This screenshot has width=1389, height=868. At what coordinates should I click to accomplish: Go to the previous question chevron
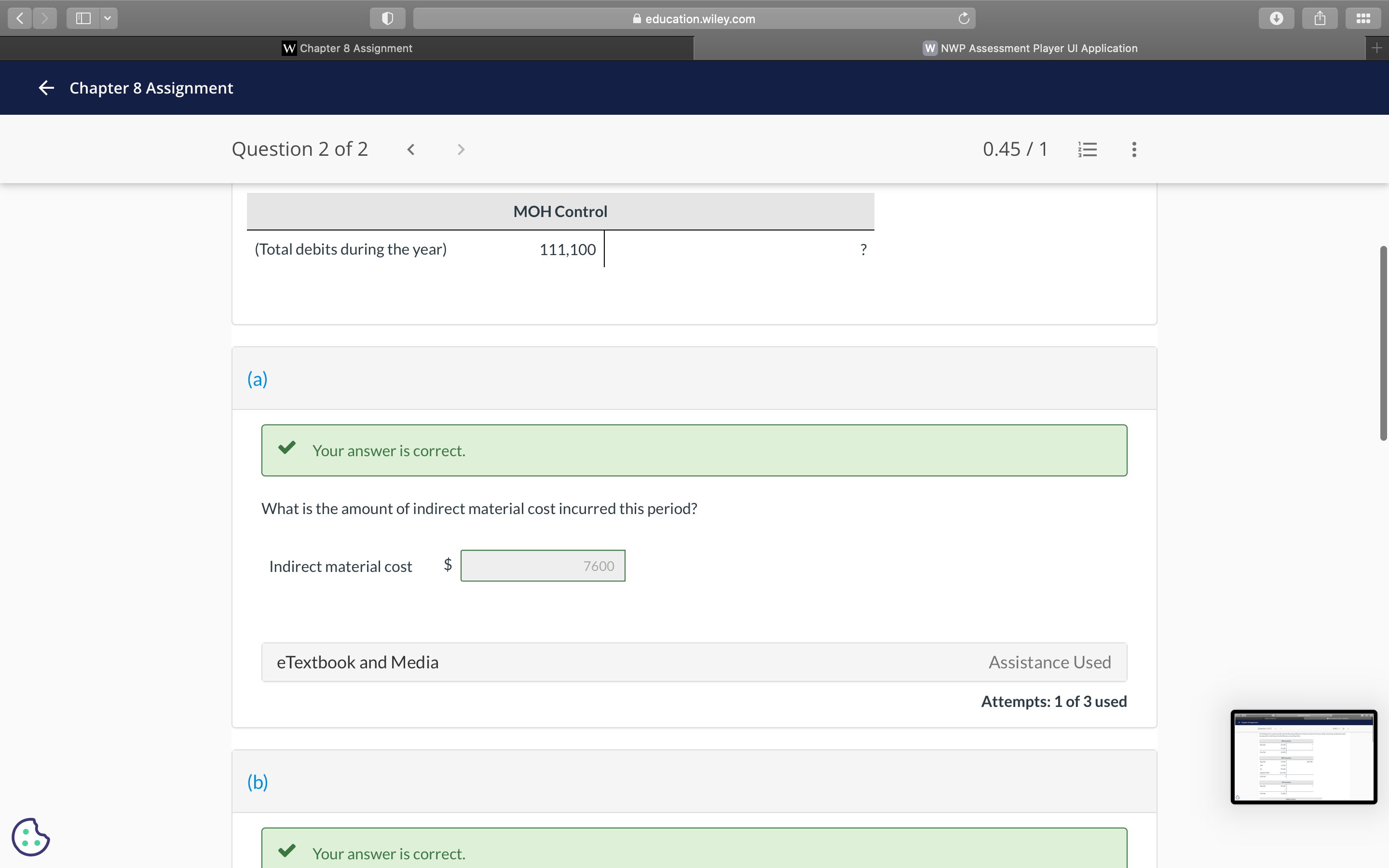coord(411,150)
